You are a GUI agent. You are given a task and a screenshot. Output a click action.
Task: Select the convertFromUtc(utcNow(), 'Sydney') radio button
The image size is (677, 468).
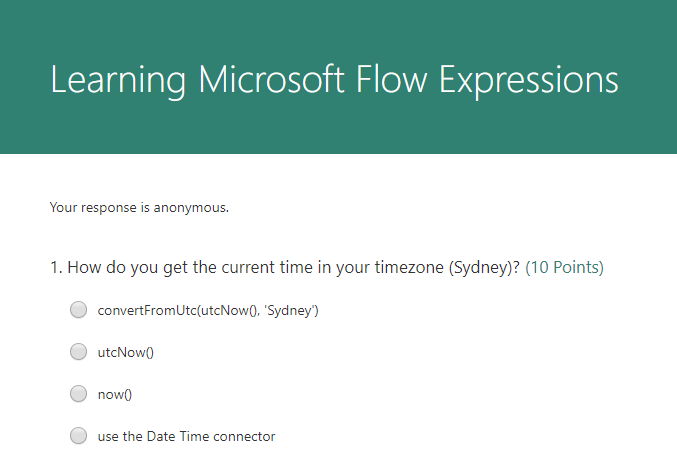78,310
